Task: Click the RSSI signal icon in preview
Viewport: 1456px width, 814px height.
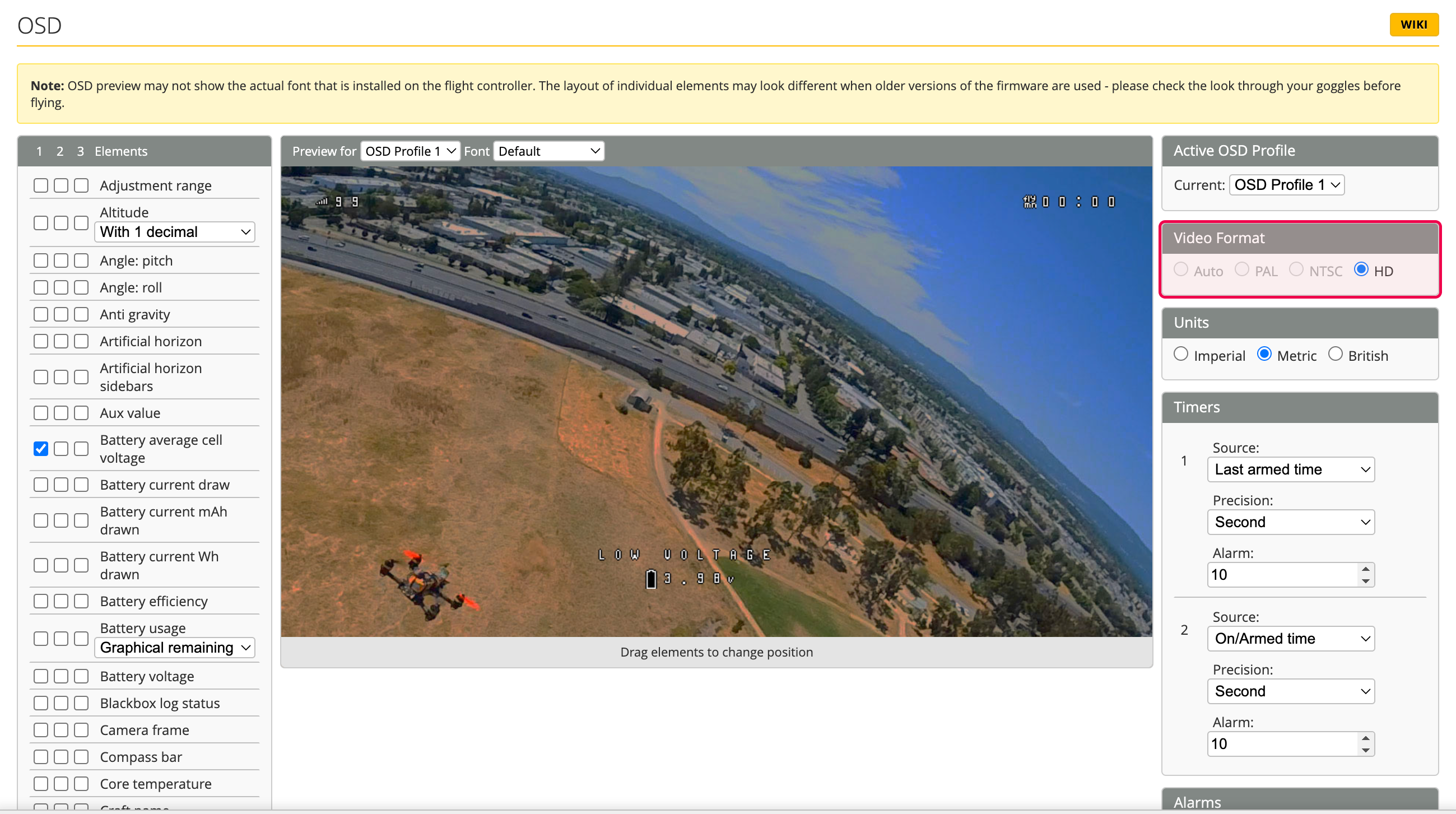Action: click(322, 202)
